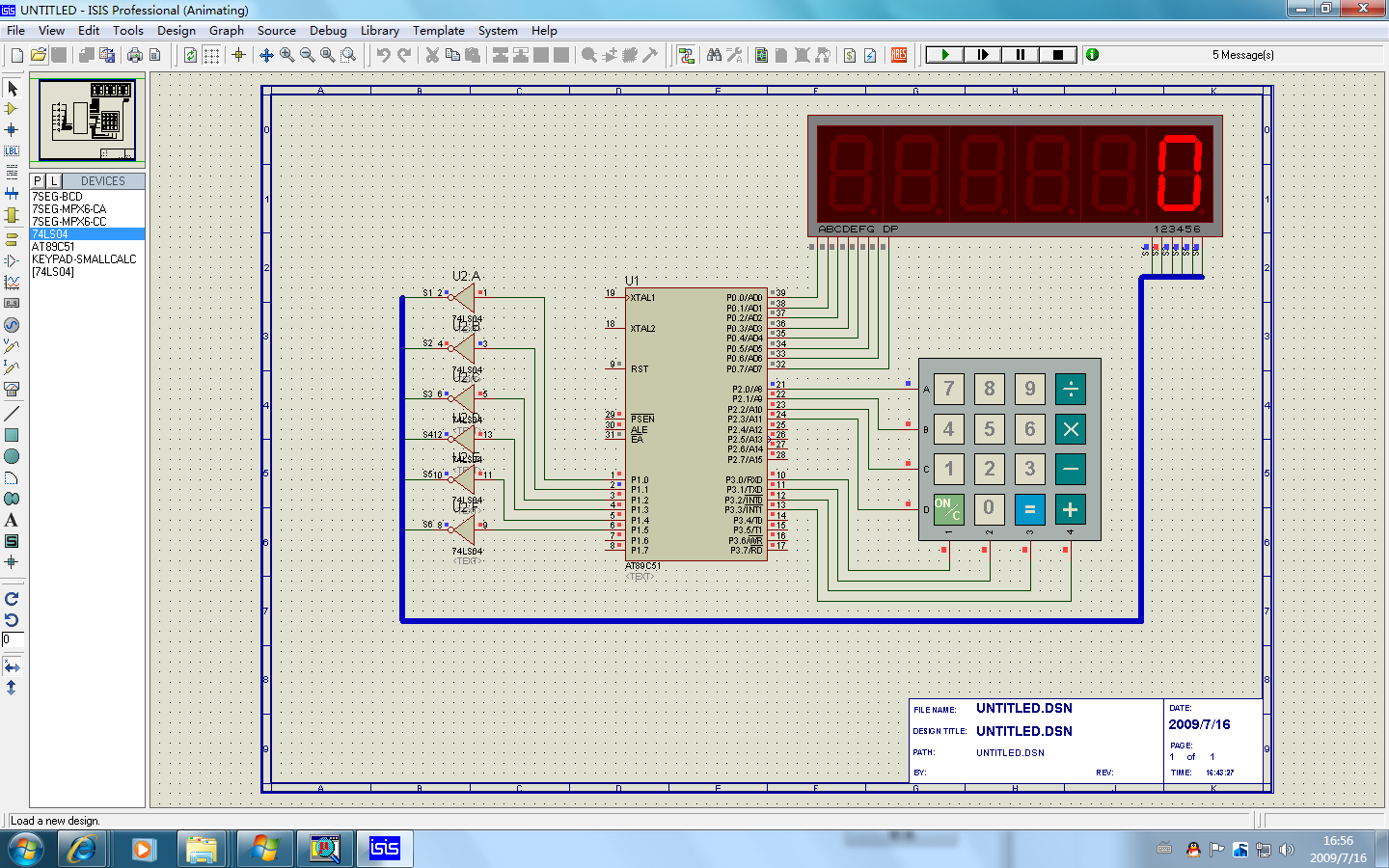Select the 2D Graphics Line tool
This screenshot has height=868, width=1389.
(12, 413)
